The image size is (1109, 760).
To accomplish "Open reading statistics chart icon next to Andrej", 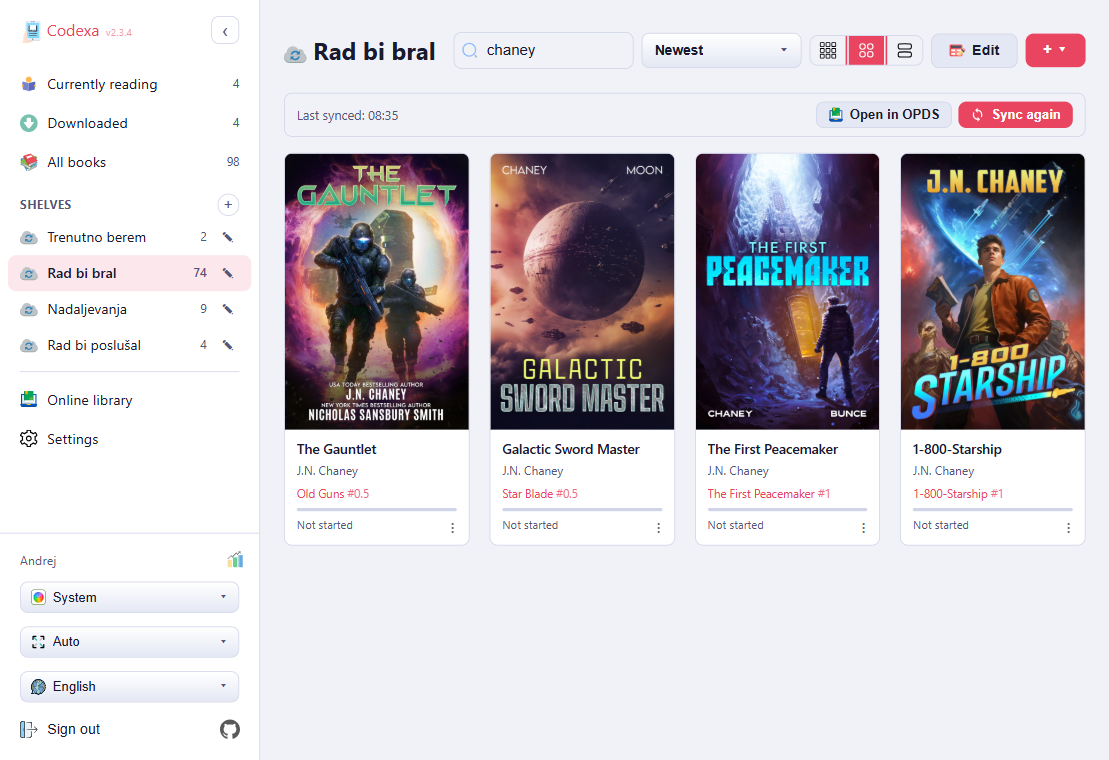I will [235, 560].
